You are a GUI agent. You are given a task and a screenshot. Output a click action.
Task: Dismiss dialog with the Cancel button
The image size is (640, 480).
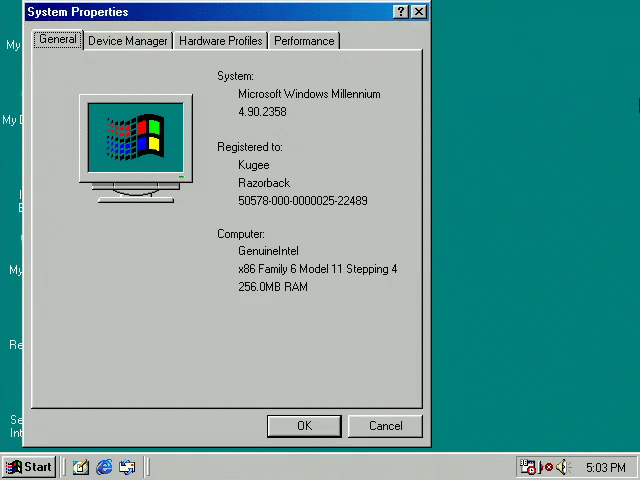click(x=385, y=426)
